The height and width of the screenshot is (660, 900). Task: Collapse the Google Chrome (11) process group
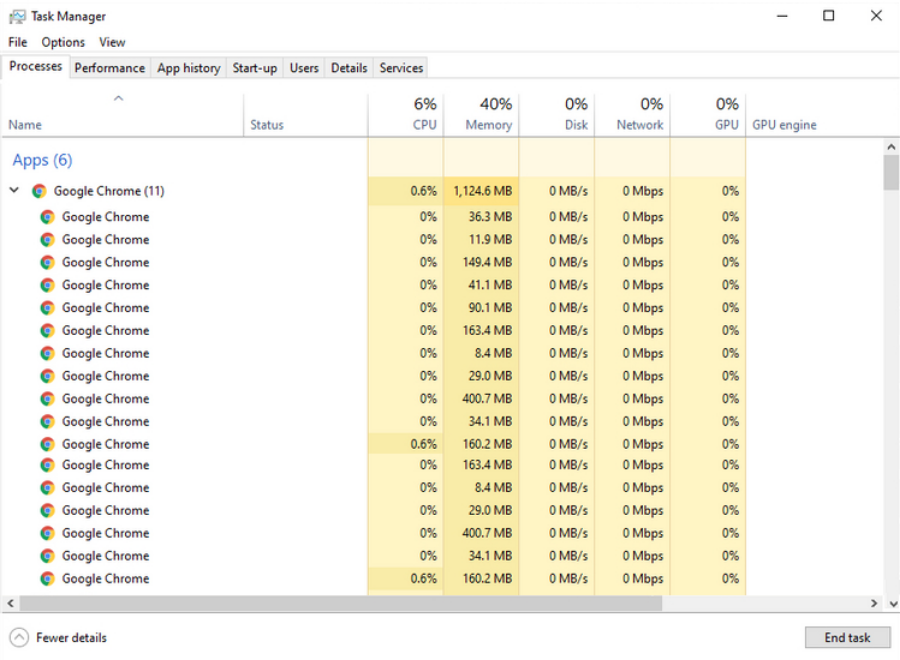coord(15,190)
